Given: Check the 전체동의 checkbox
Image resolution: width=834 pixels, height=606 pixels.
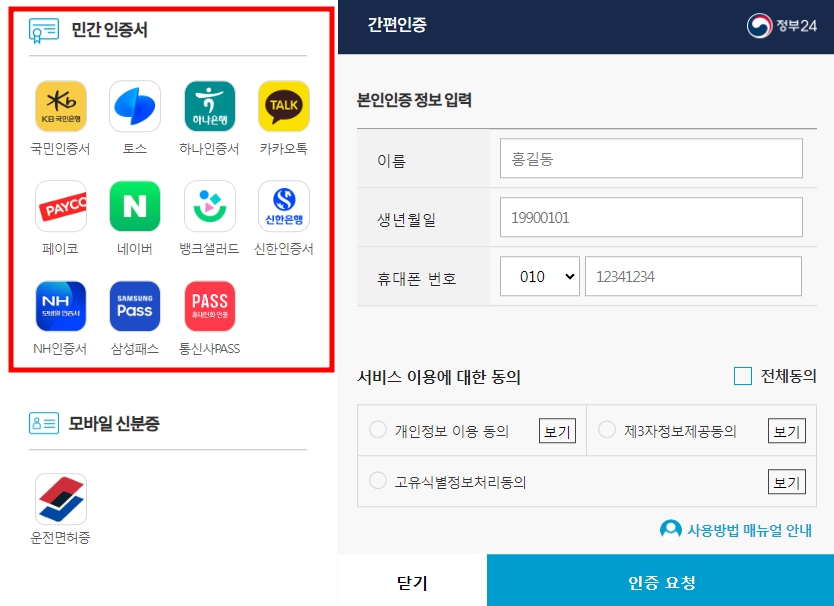Looking at the screenshot, I should [743, 376].
